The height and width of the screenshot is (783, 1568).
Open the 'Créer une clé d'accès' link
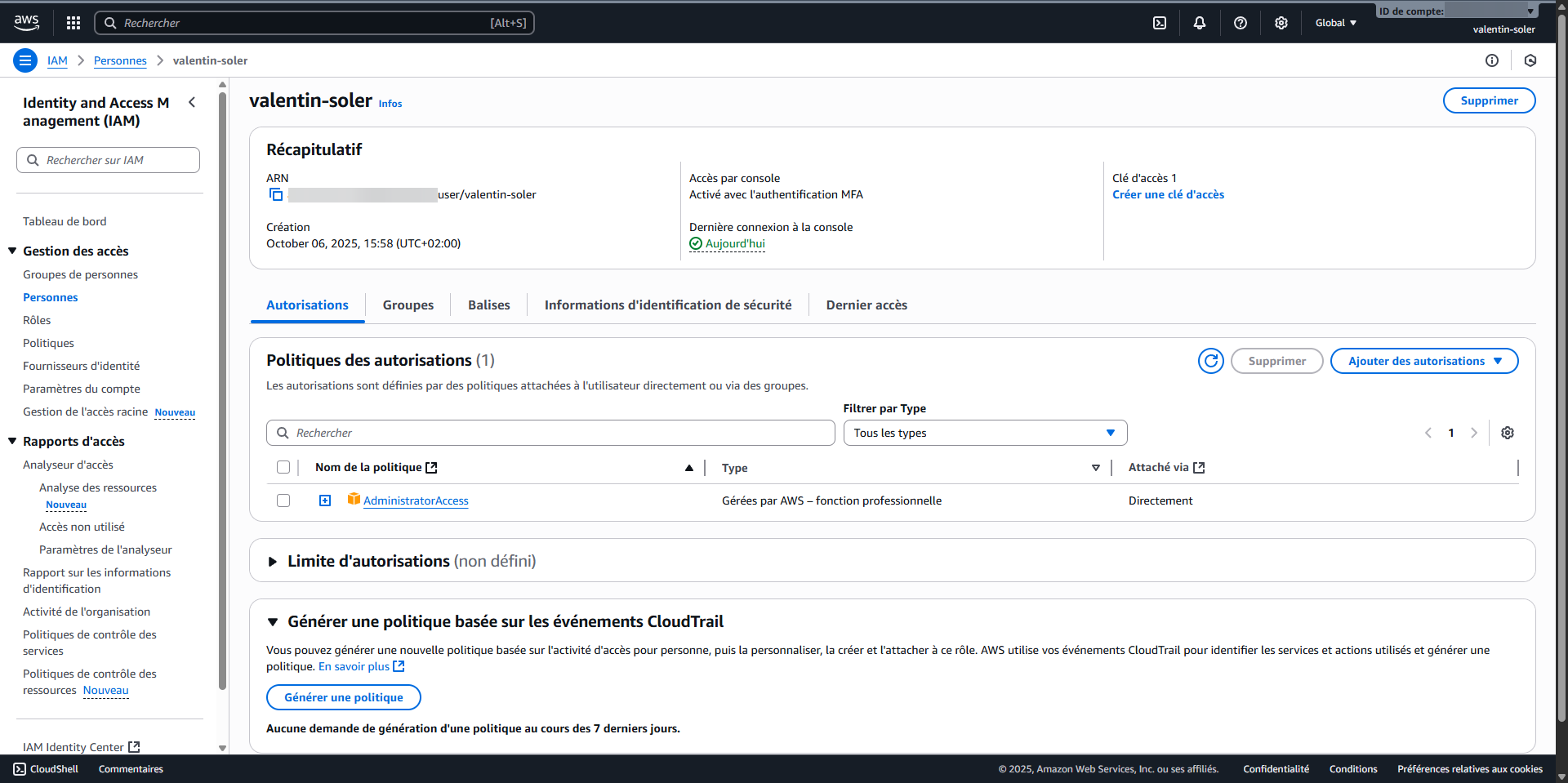tap(1168, 194)
